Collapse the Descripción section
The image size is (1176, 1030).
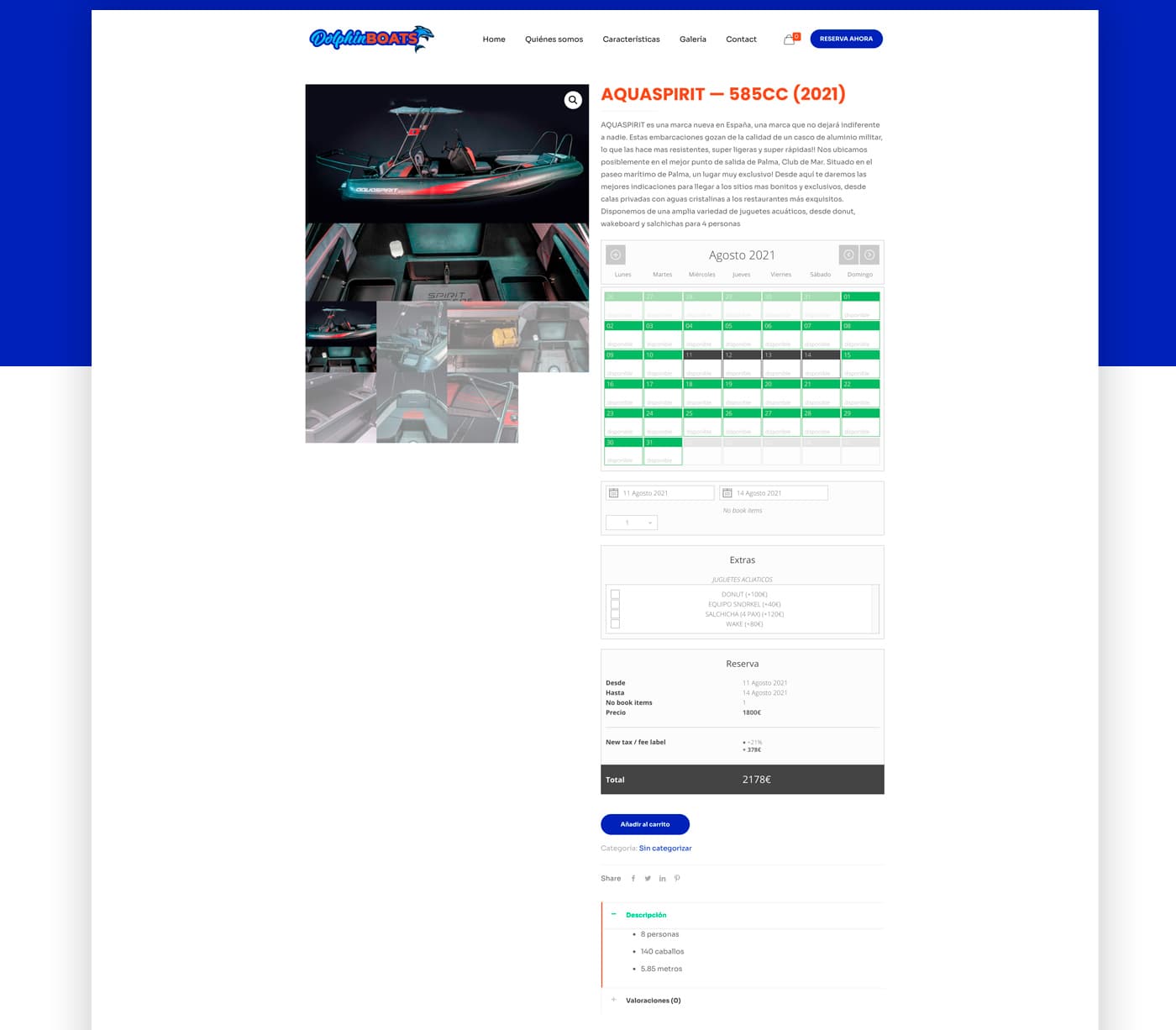[x=646, y=915]
